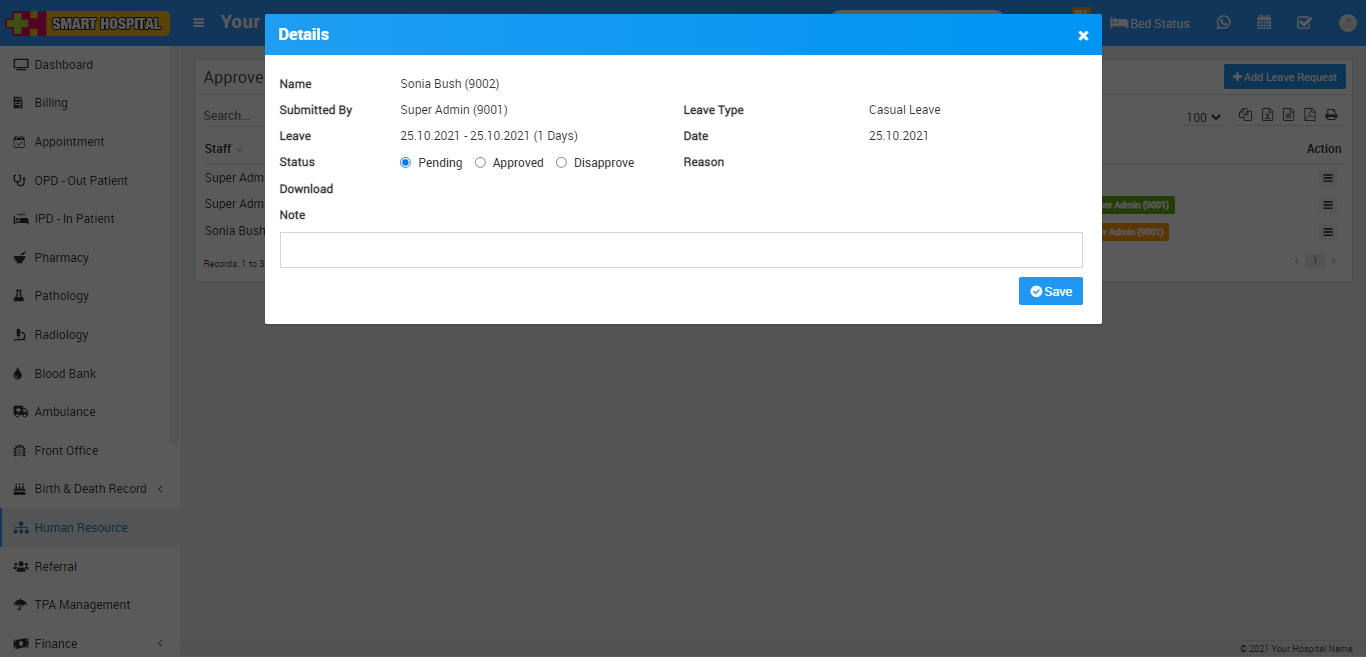This screenshot has width=1366, height=657.
Task: Click the Note text input field
Action: [681, 250]
